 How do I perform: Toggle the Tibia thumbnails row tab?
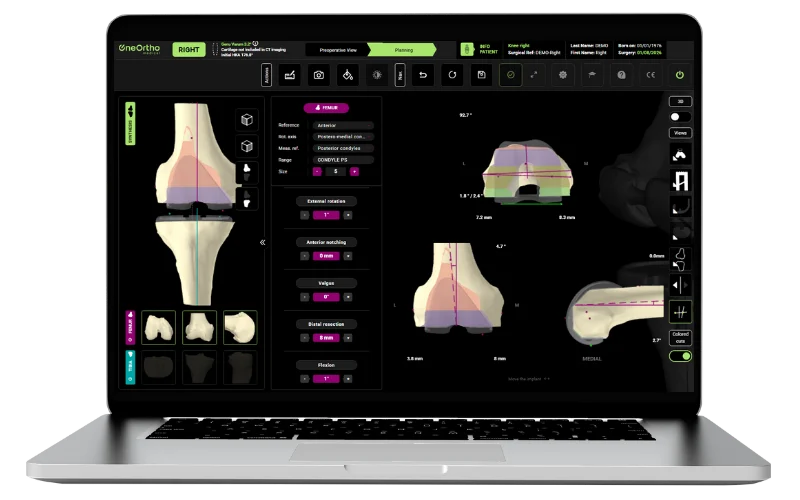(130, 367)
